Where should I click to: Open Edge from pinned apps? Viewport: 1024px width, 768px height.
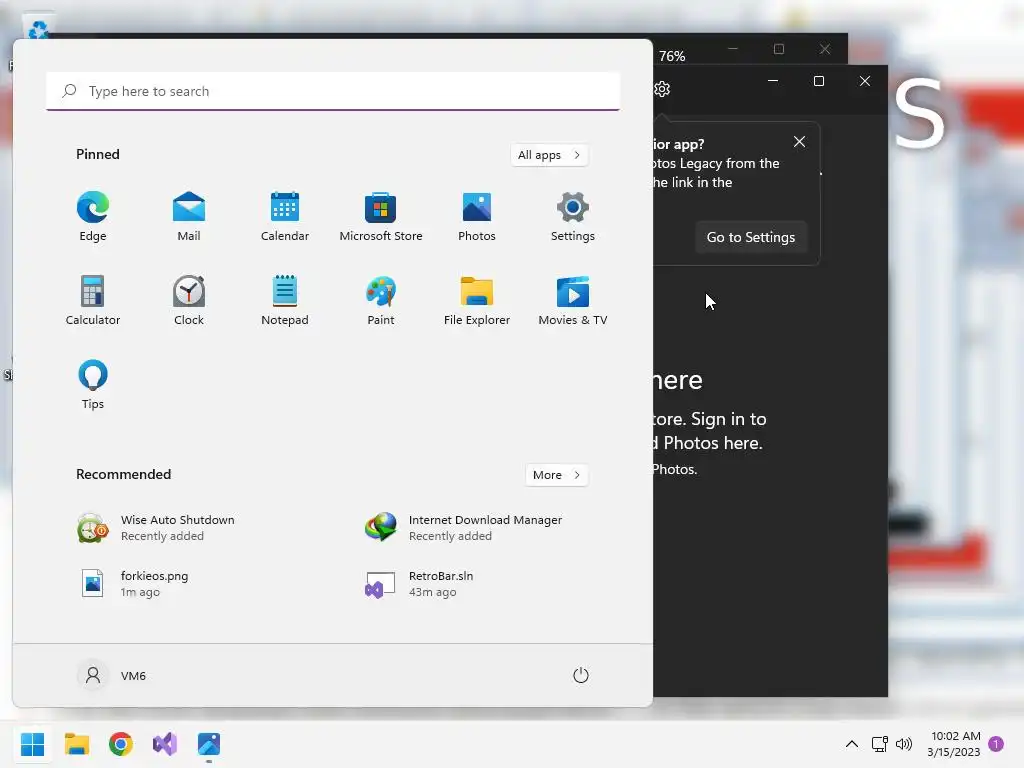pyautogui.click(x=93, y=217)
